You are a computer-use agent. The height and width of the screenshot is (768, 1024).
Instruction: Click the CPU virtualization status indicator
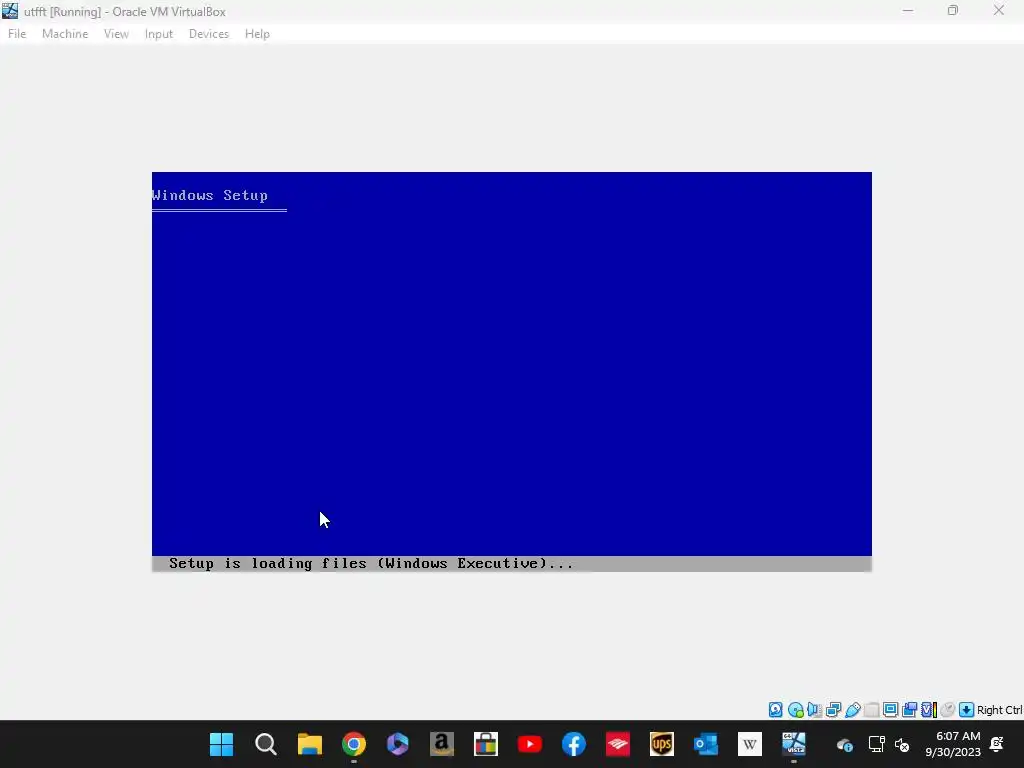pos(929,710)
